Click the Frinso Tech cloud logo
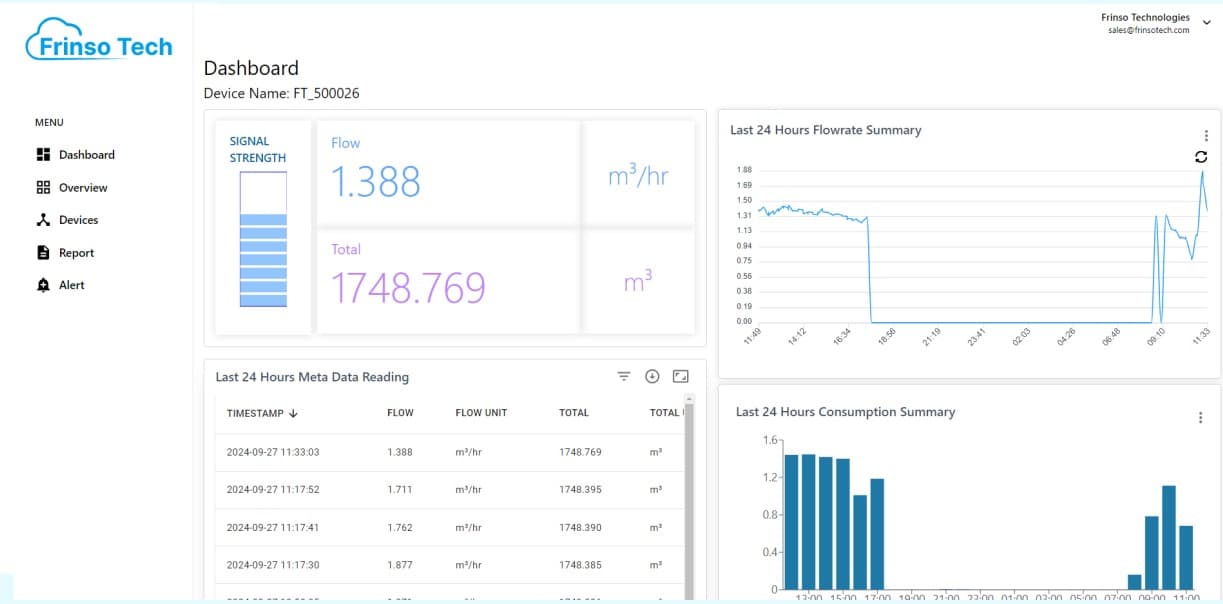The width and height of the screenshot is (1223, 604). [99, 40]
